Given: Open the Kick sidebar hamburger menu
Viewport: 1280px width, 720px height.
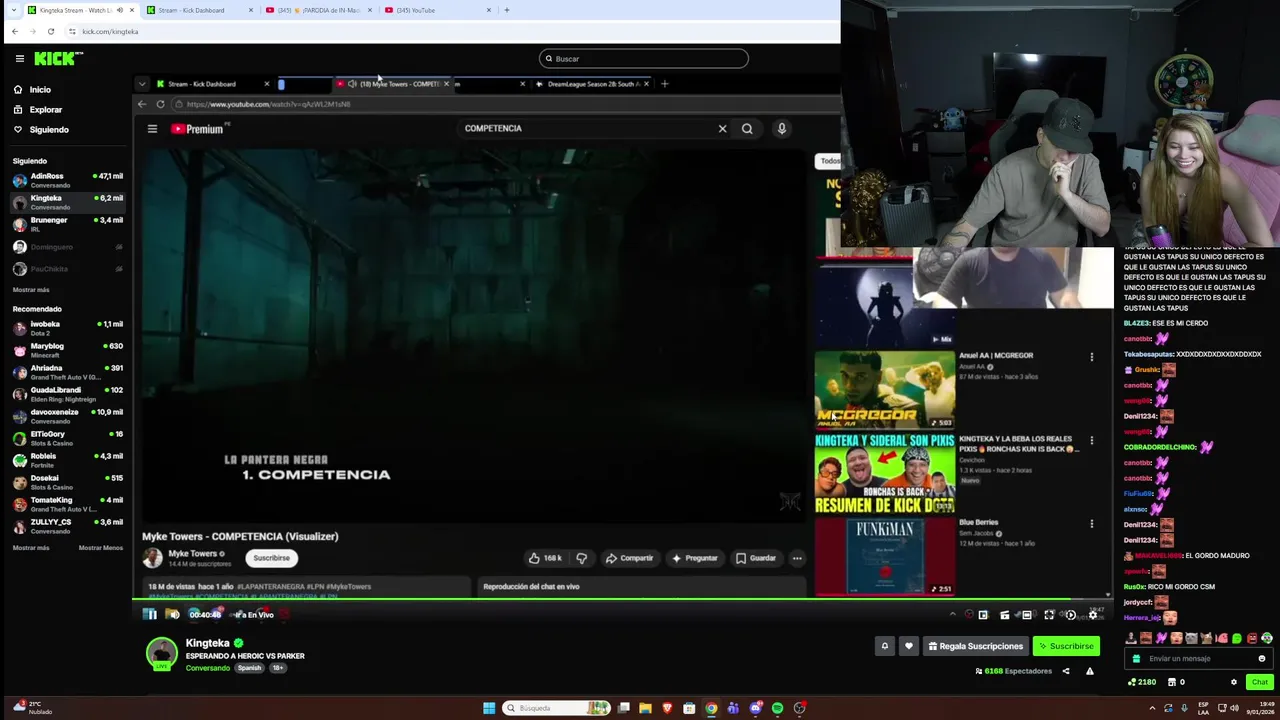Looking at the screenshot, I should (x=19, y=59).
